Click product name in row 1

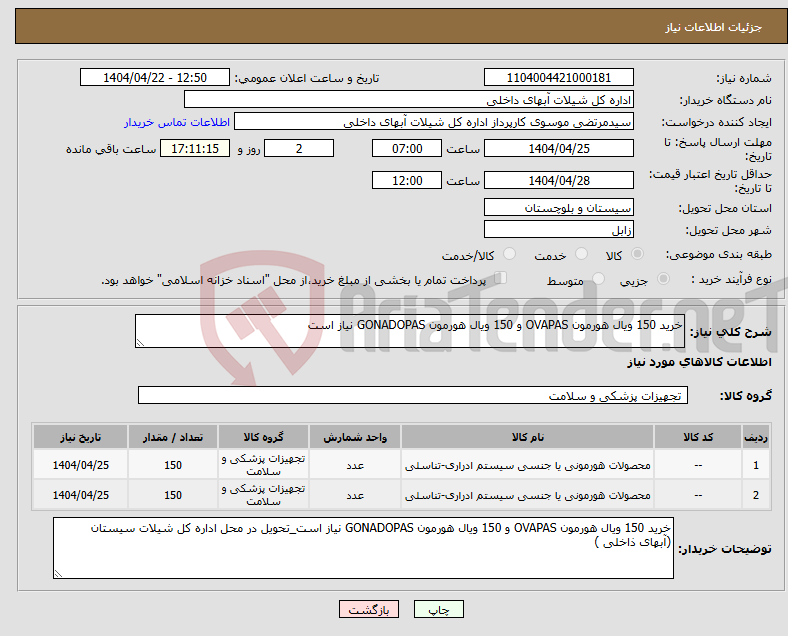528,465
